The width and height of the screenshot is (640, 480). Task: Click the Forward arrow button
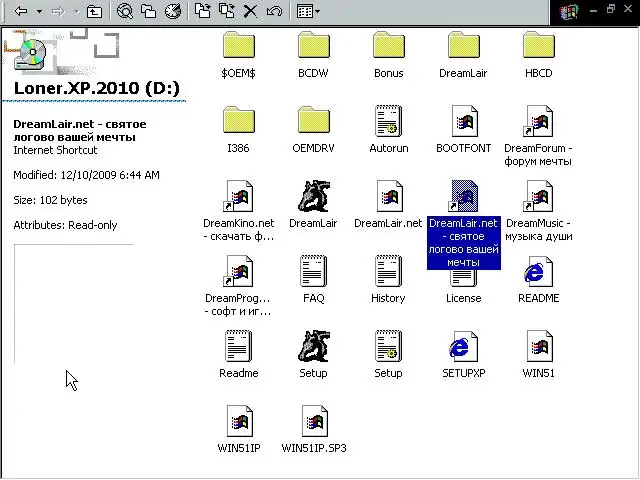pos(58,11)
